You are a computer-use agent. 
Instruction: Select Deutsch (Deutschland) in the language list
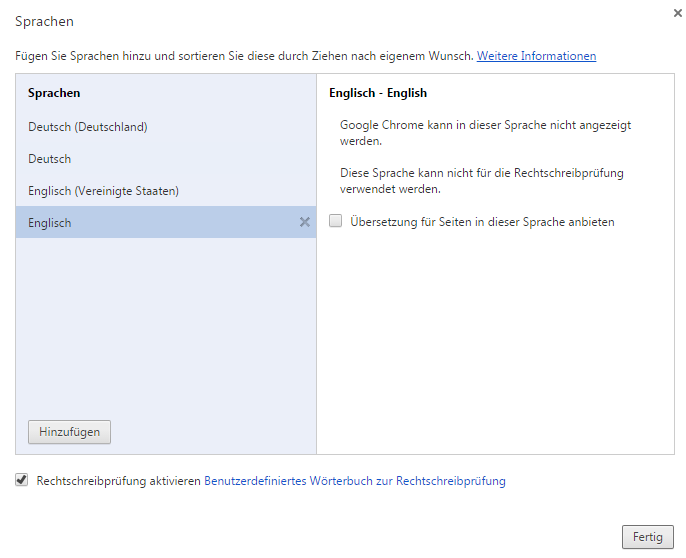coord(88,127)
